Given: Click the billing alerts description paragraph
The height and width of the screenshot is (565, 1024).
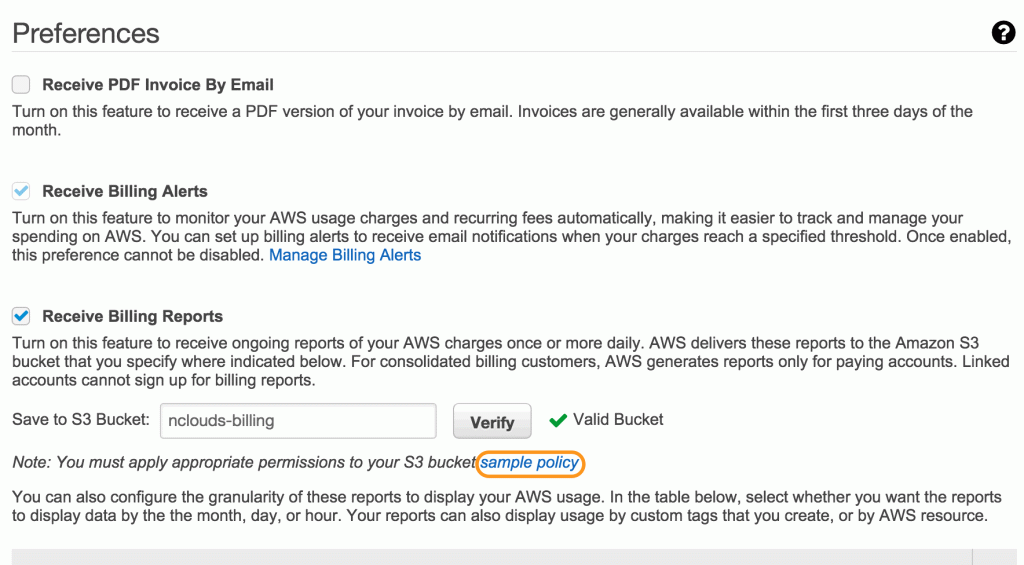Looking at the screenshot, I should [511, 236].
